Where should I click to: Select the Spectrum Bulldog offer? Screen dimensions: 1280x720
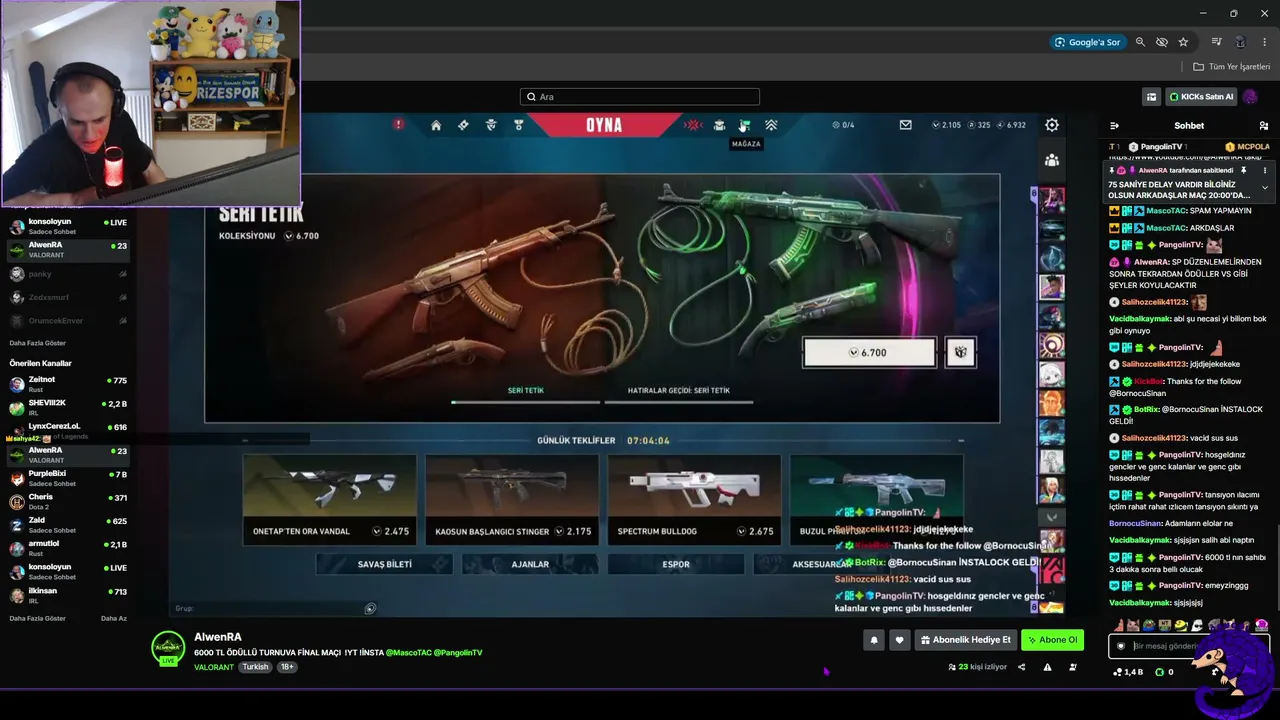click(x=694, y=499)
